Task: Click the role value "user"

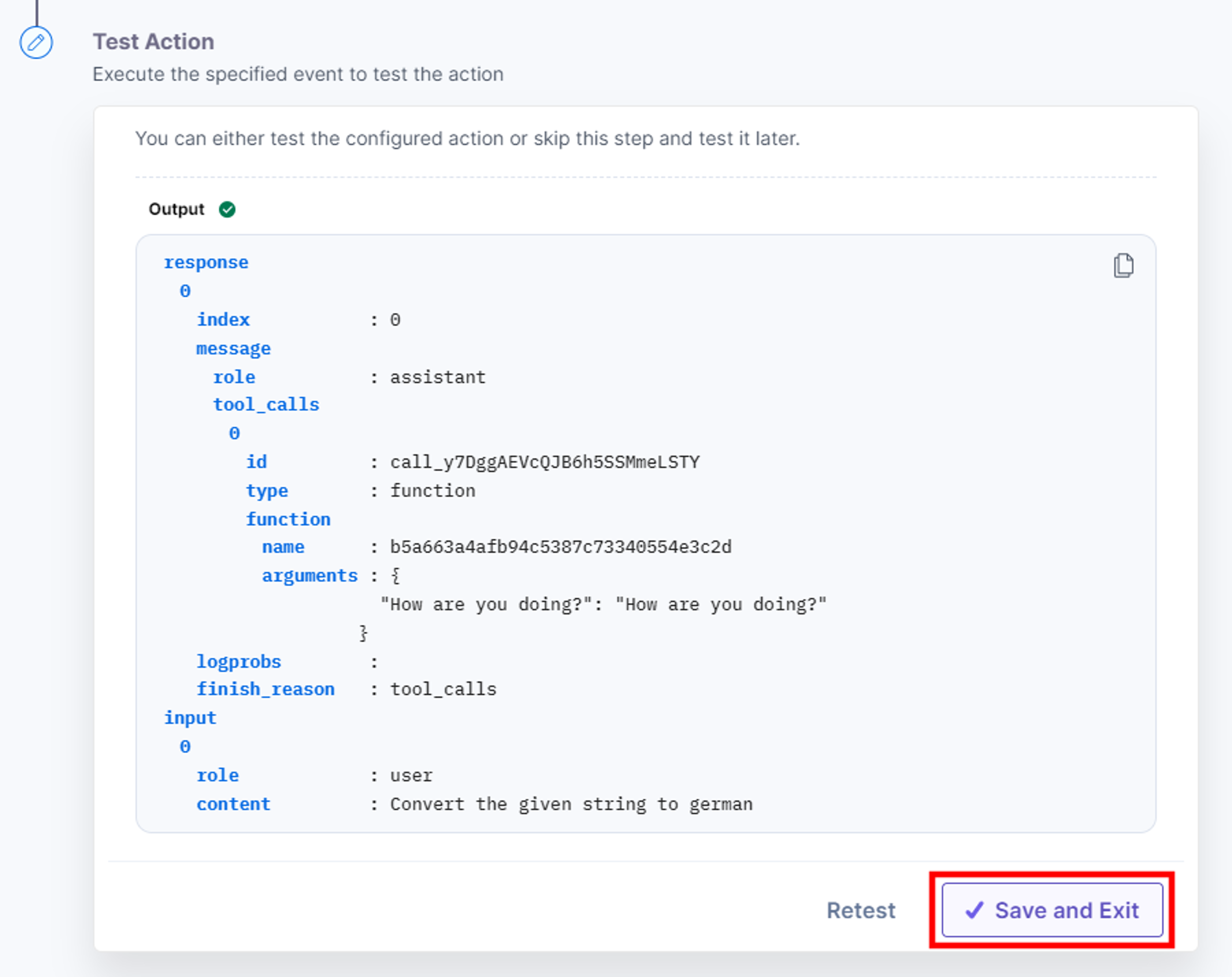Action: pyautogui.click(x=411, y=775)
